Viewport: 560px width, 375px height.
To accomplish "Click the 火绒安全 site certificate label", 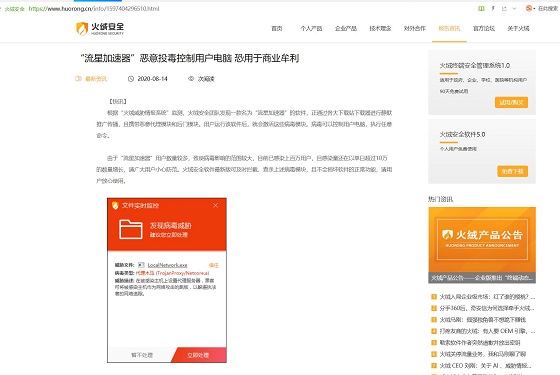I will click(x=14, y=9).
